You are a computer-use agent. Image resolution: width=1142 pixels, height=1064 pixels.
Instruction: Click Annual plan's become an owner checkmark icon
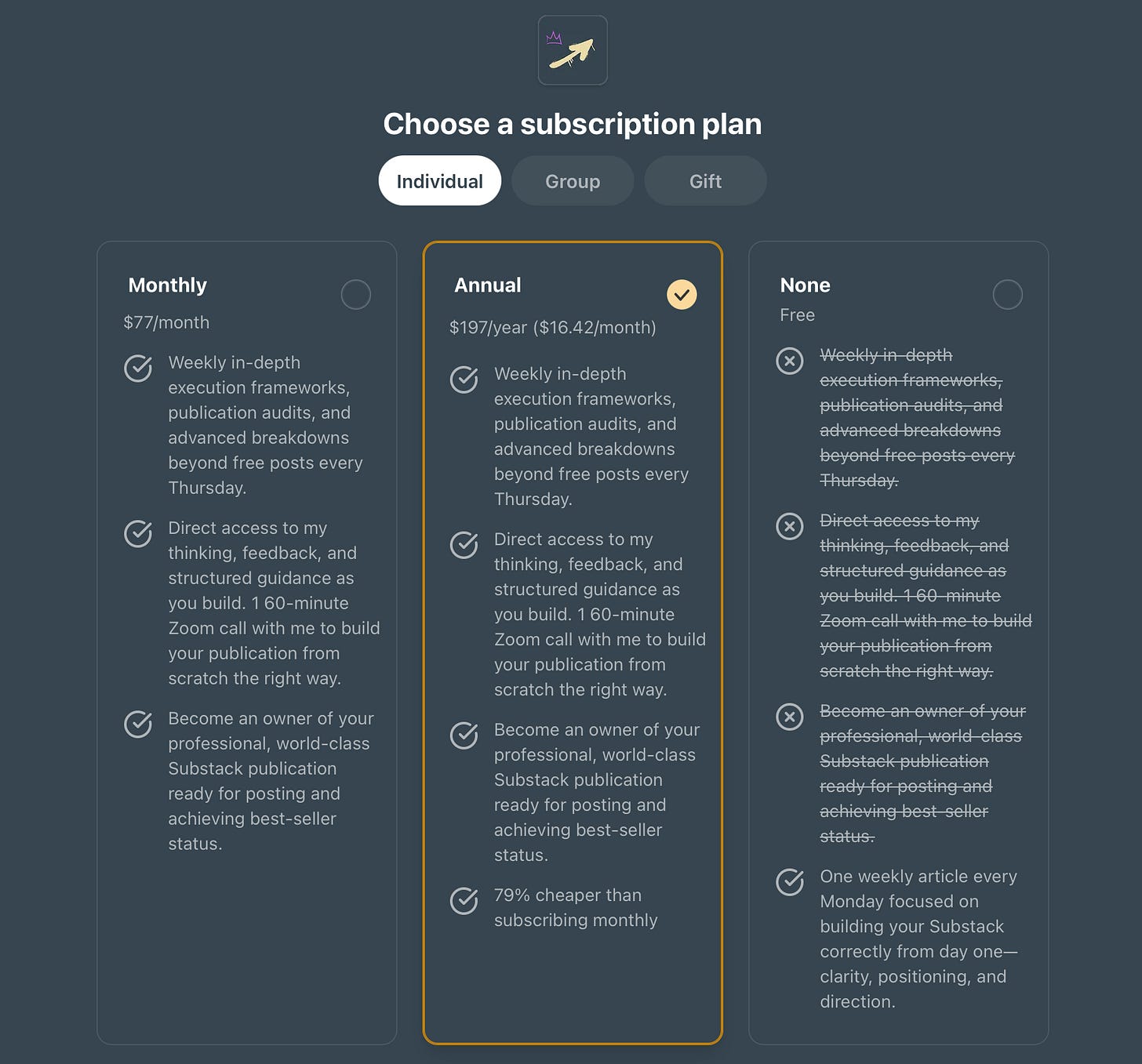[464, 735]
